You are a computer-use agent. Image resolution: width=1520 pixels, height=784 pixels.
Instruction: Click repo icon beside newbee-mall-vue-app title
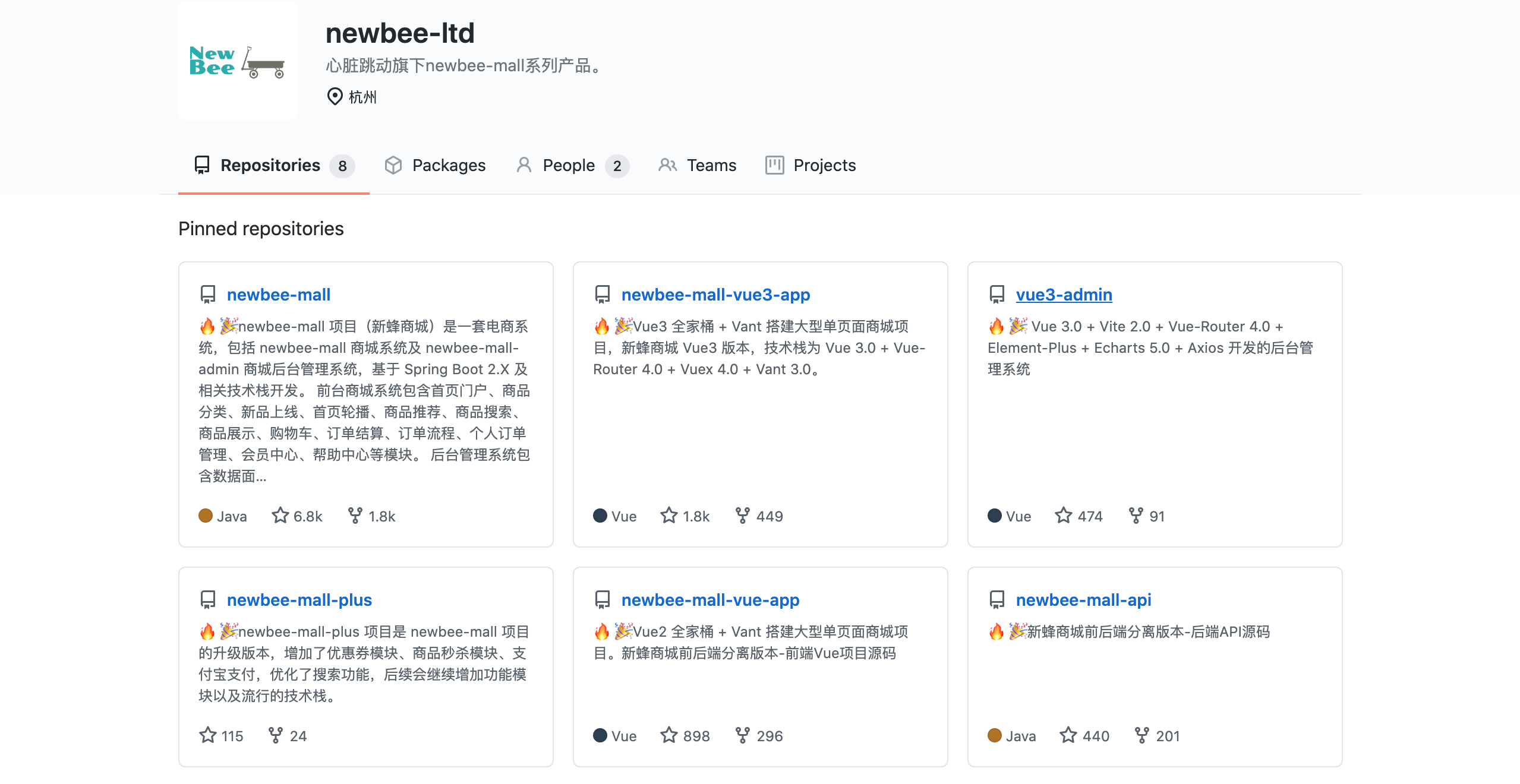[x=602, y=600]
